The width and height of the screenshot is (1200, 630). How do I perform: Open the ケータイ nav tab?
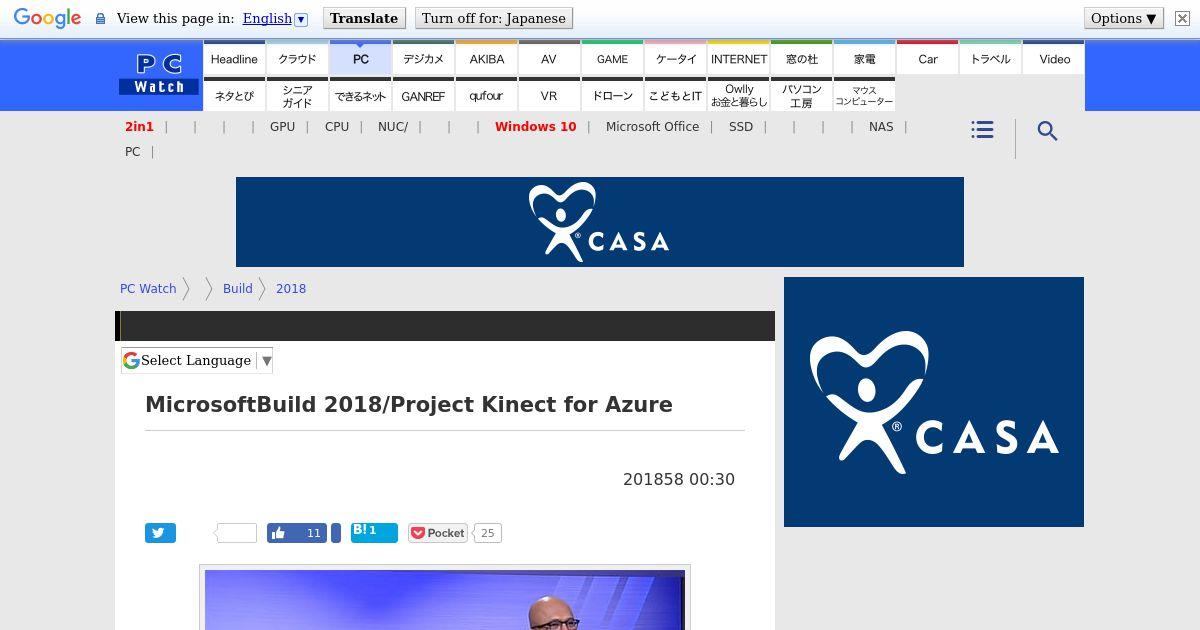(675, 59)
